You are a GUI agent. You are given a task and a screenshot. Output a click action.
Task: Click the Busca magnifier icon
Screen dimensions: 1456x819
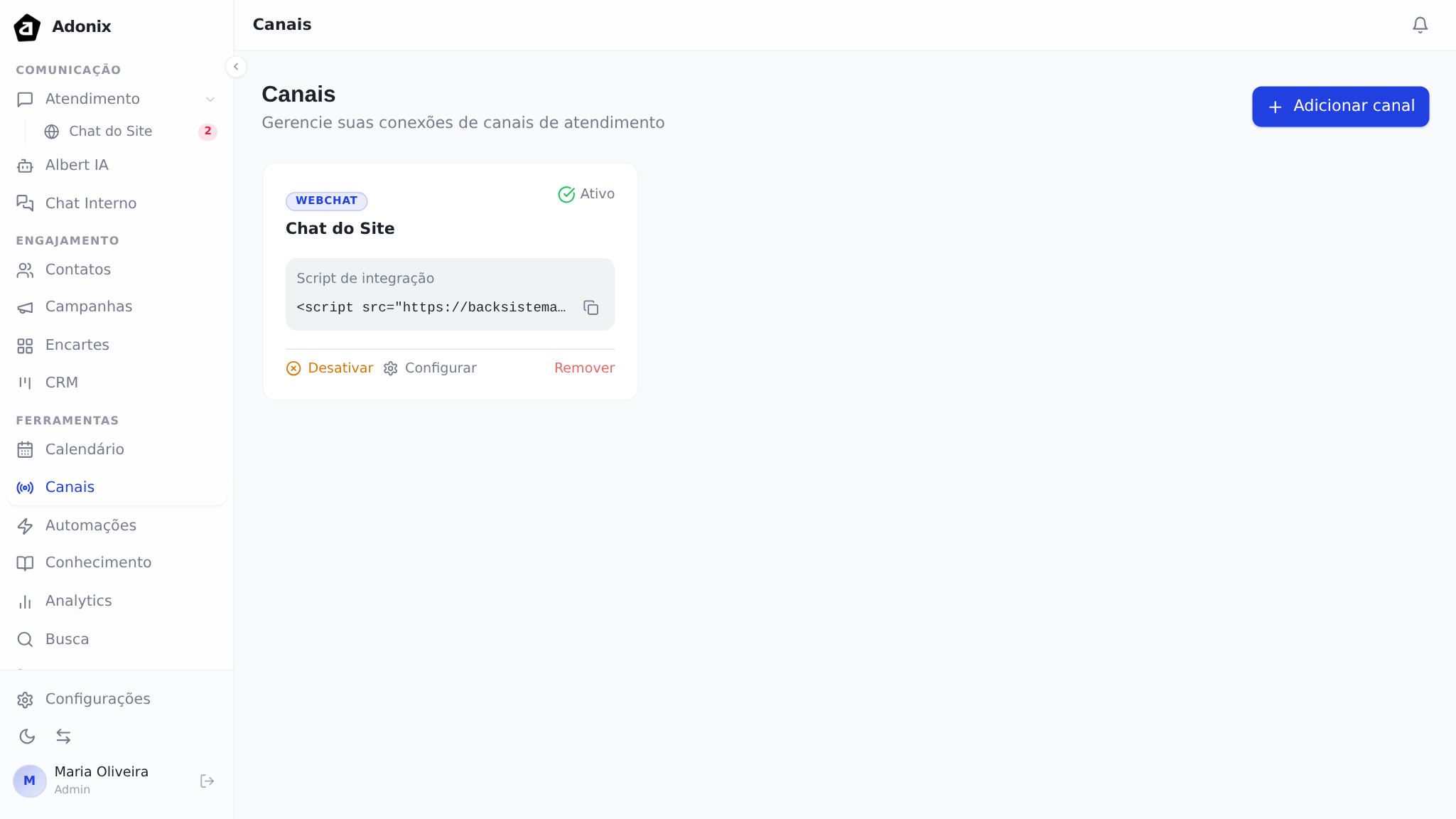coord(25,640)
